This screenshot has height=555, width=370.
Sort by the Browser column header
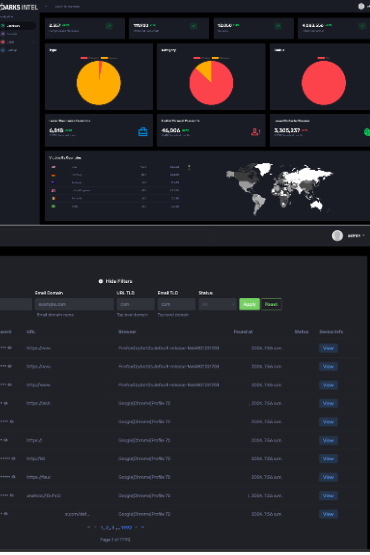(x=127, y=332)
